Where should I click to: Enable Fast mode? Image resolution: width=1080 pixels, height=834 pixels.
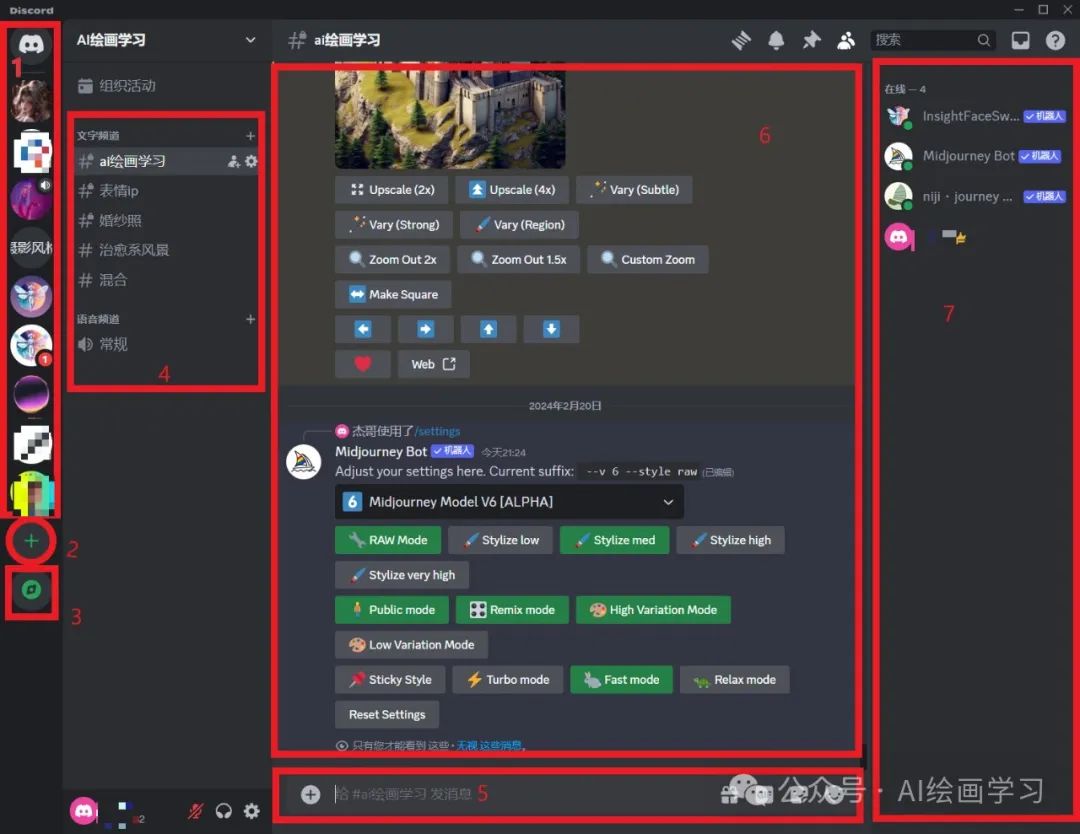pyautogui.click(x=621, y=680)
